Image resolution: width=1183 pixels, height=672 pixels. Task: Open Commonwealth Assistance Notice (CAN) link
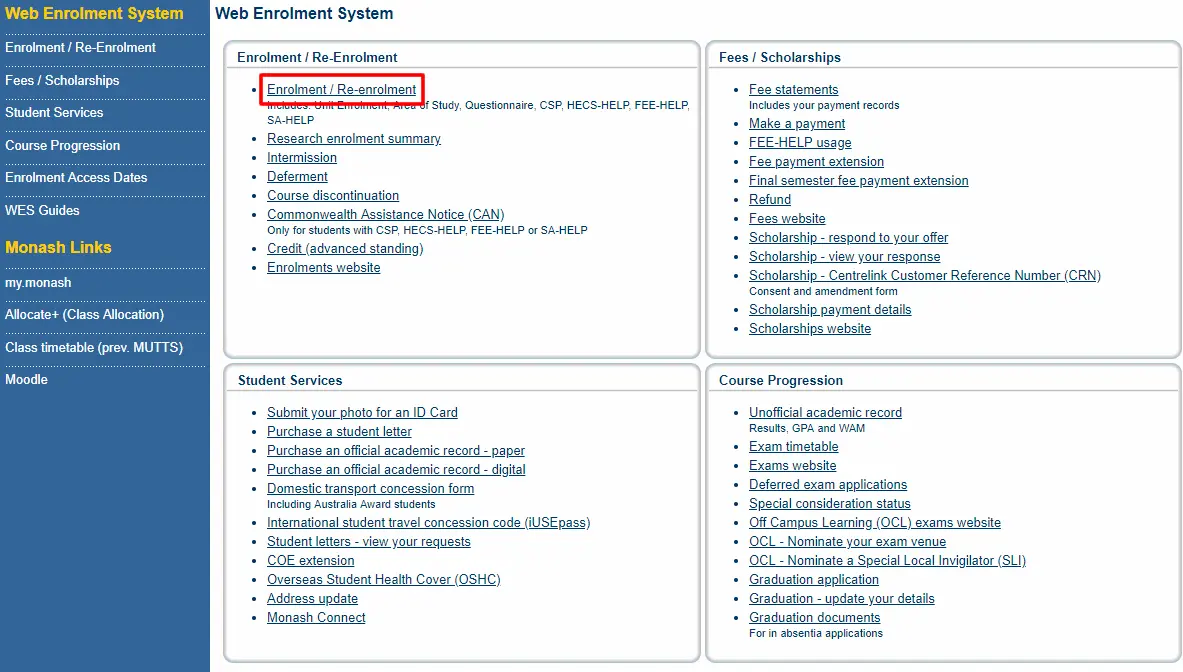tap(386, 214)
